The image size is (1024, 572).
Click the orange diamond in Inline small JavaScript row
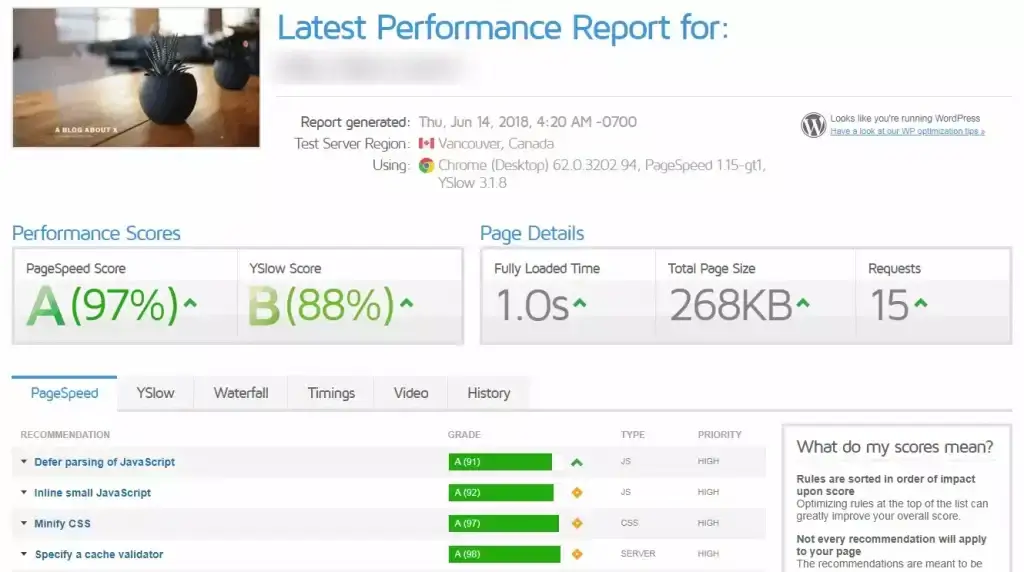tap(577, 492)
